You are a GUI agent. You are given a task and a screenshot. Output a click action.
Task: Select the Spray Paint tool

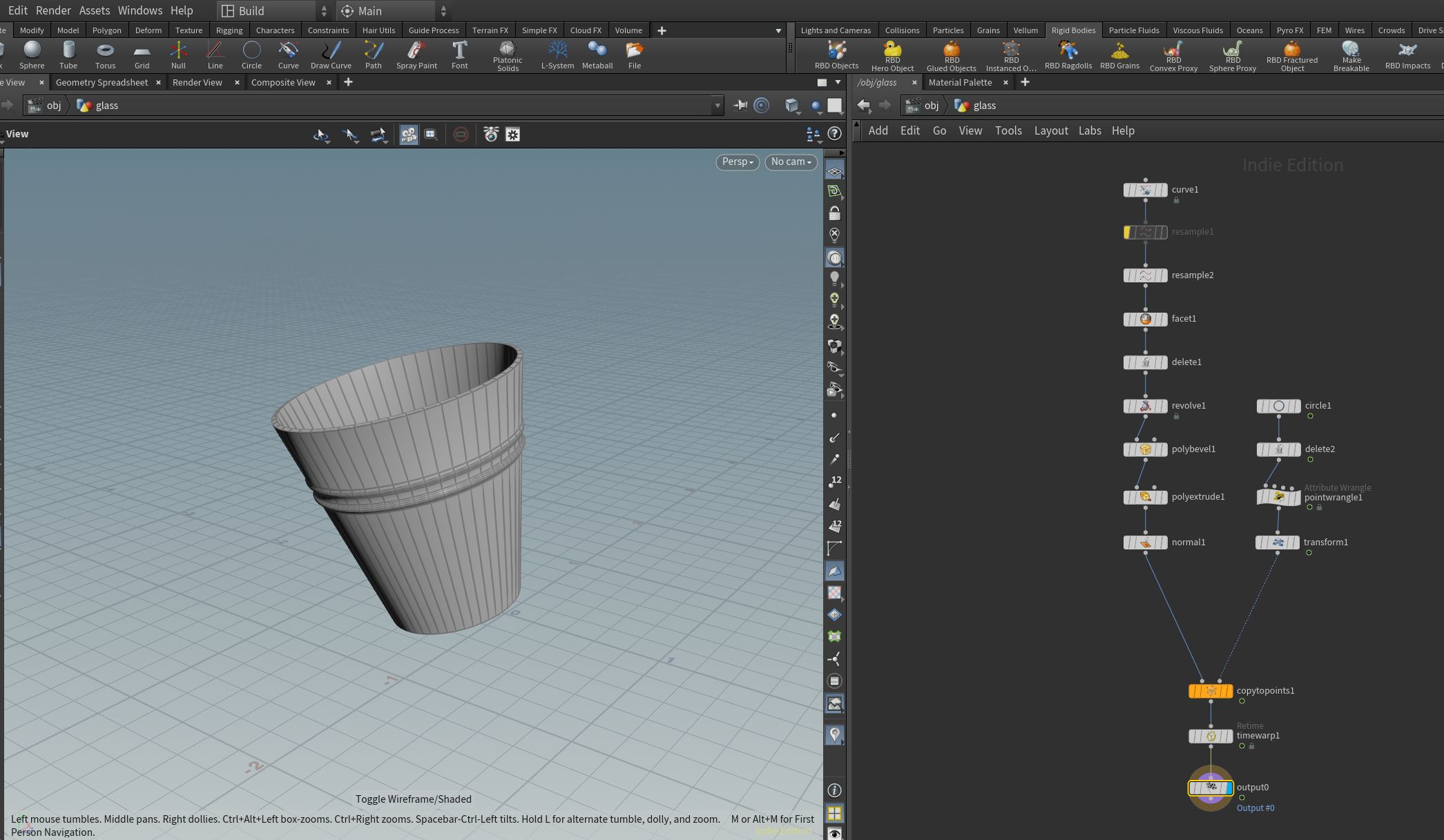416,55
